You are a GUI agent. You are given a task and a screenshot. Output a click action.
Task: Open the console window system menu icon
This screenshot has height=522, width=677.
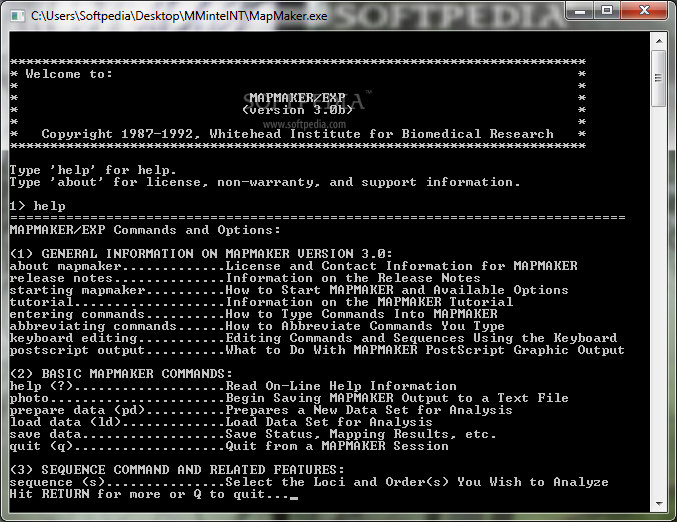pyautogui.click(x=17, y=16)
